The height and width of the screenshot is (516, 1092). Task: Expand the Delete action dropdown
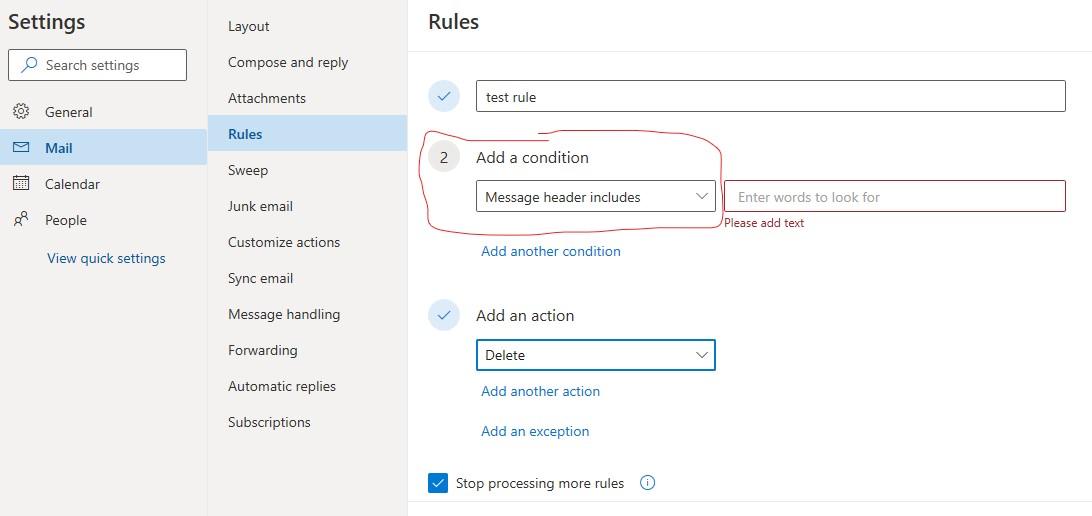pyautogui.click(x=596, y=355)
